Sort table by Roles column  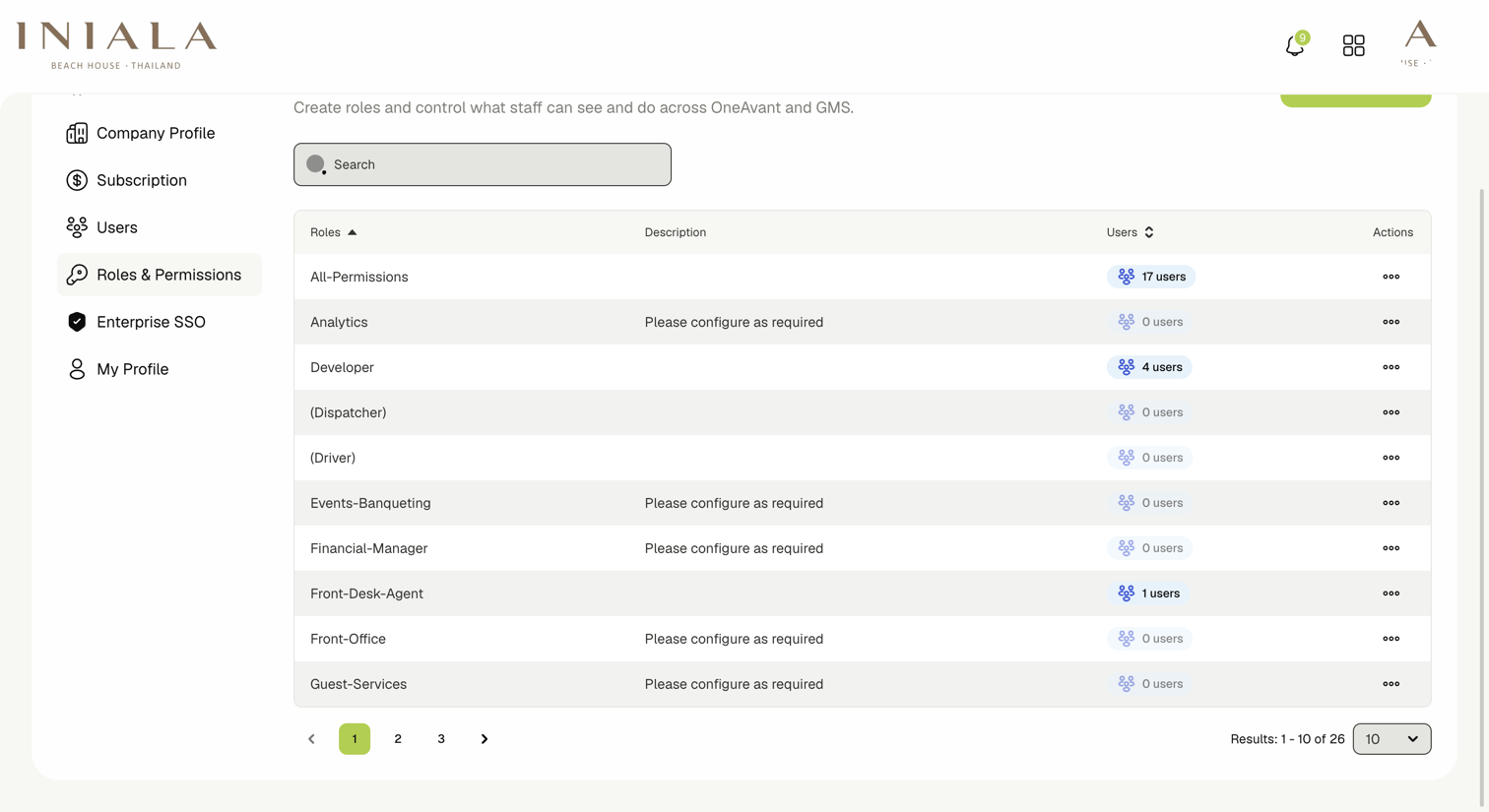(333, 232)
